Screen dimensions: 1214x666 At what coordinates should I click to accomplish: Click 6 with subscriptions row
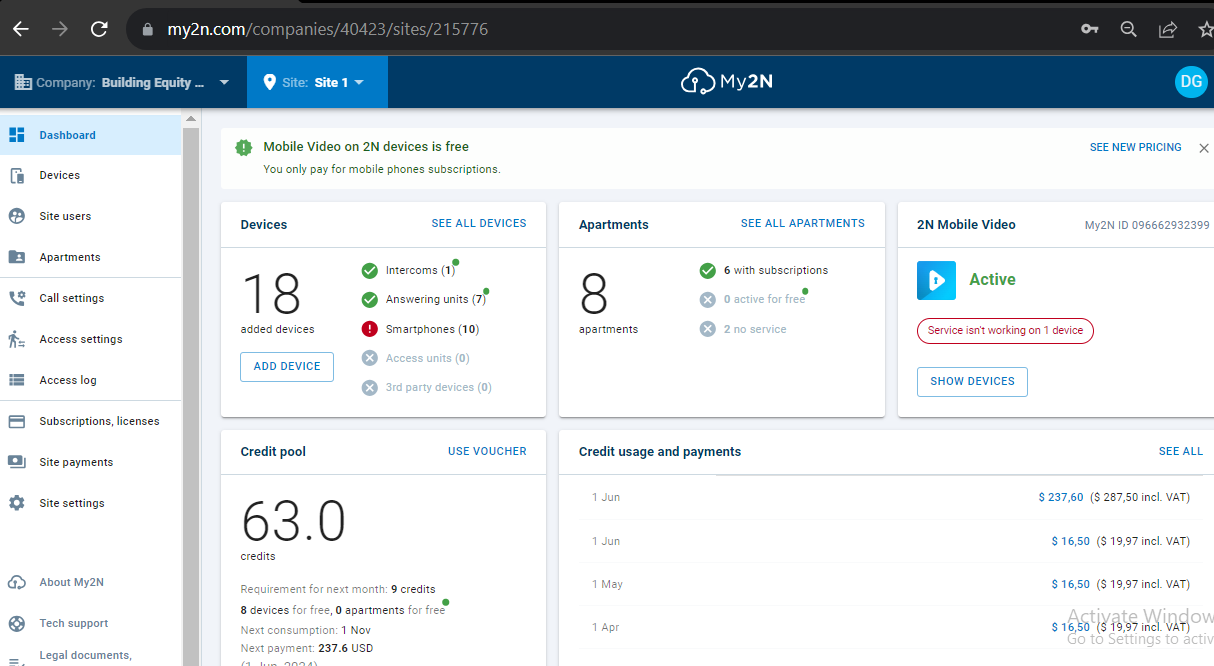[764, 270]
